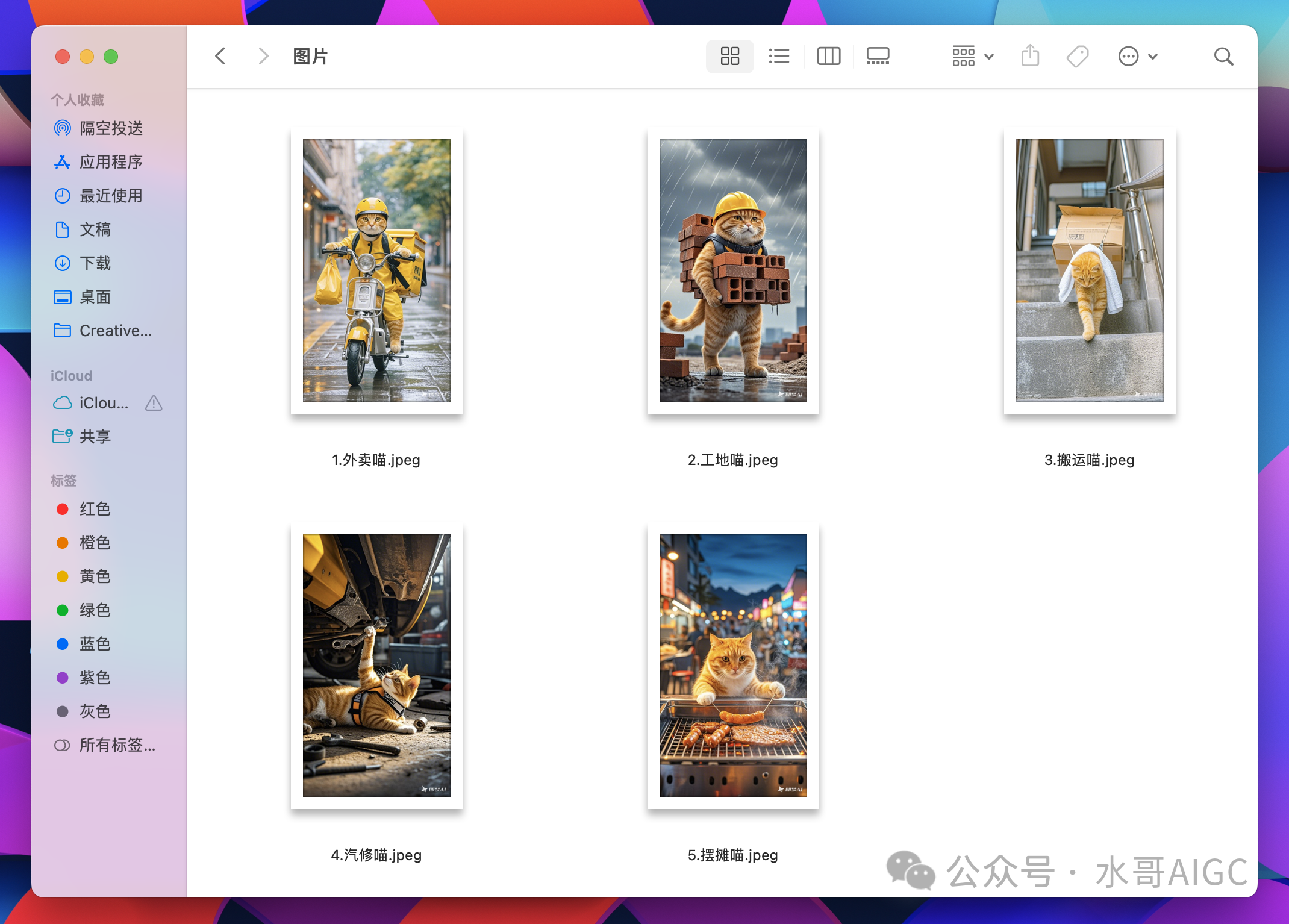Viewport: 1289px width, 924px height.
Task: Select the 红色 tag
Action: (95, 509)
